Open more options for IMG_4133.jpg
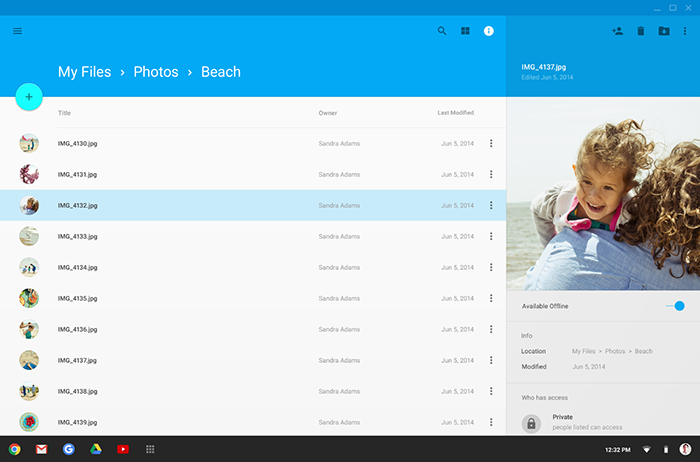The height and width of the screenshot is (462, 700). [491, 236]
